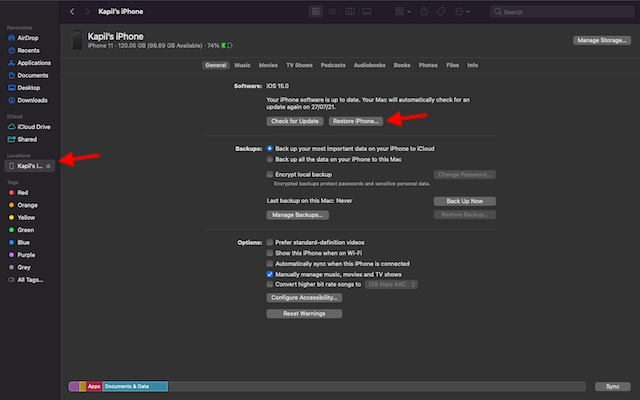This screenshot has height=400, width=640.
Task: Enable Encrypt local backup checkbox
Action: pos(270,174)
